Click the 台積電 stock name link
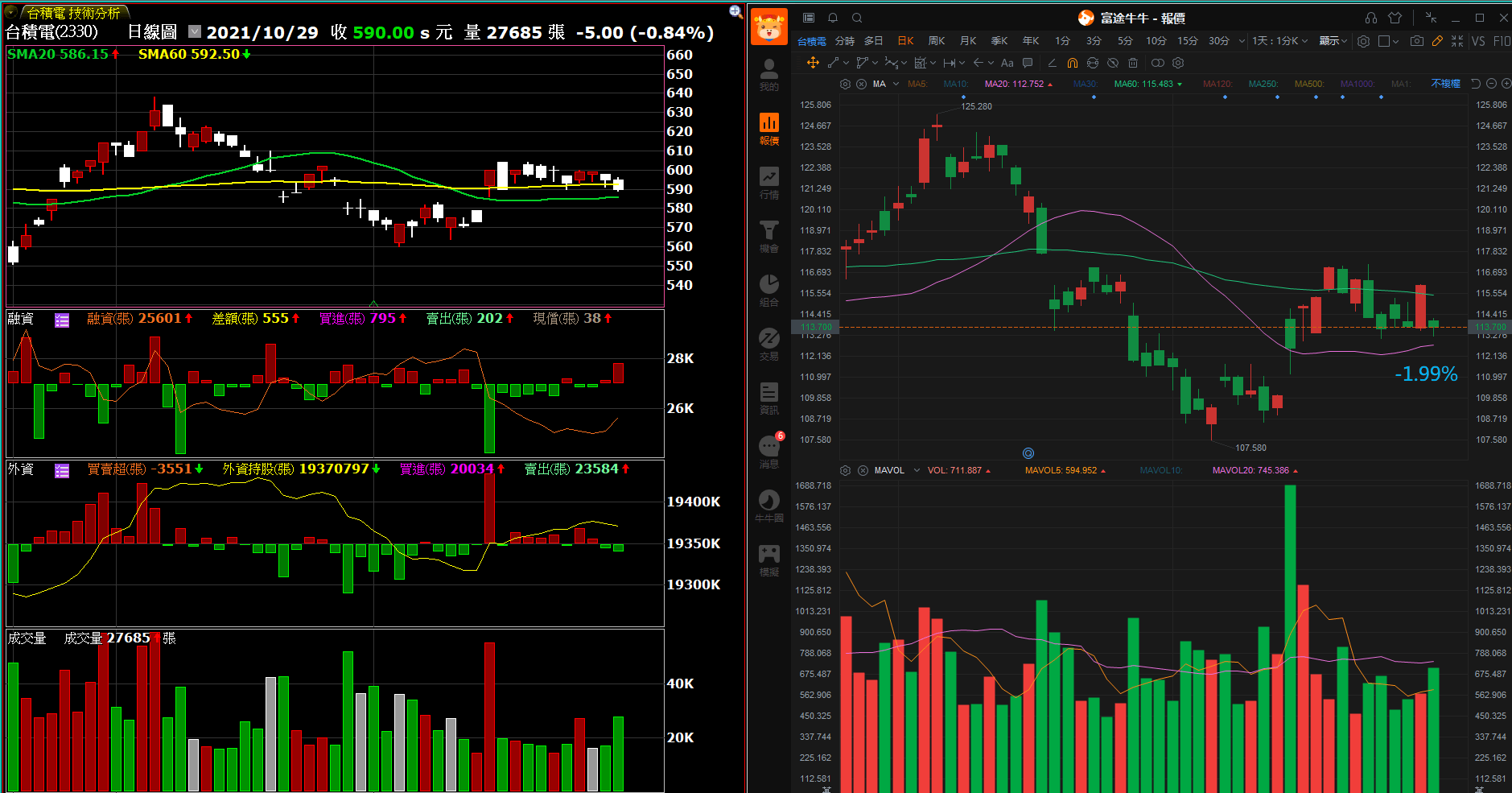 (x=812, y=41)
